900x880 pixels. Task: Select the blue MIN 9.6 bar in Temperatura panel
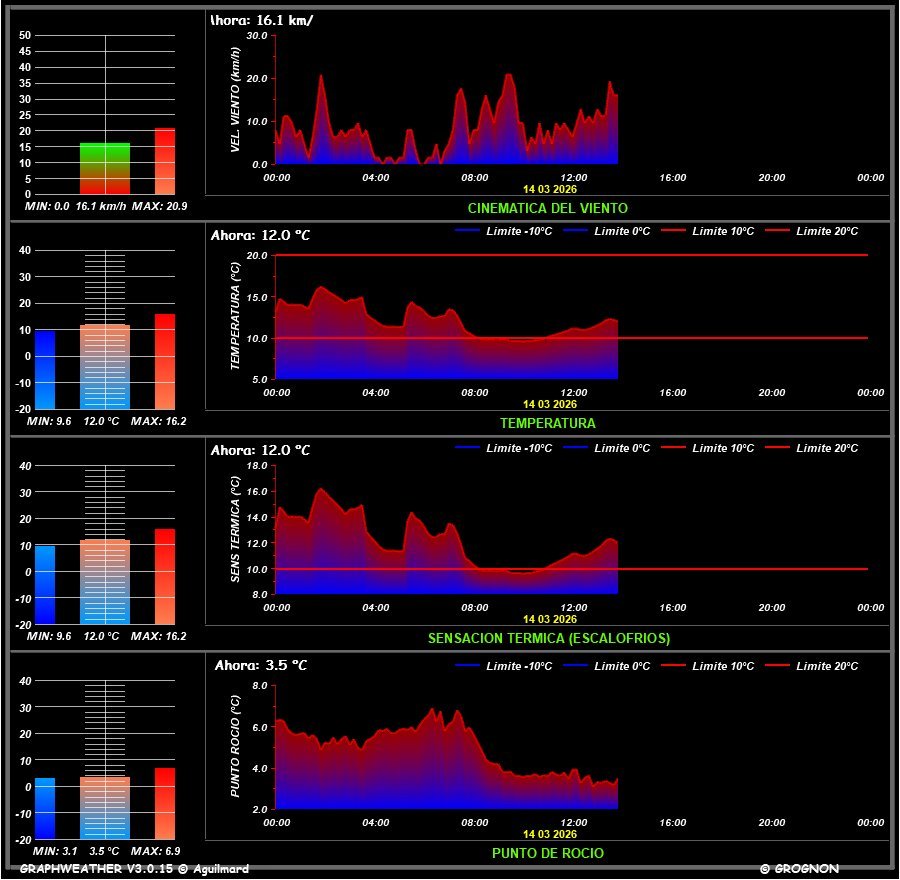coord(45,369)
